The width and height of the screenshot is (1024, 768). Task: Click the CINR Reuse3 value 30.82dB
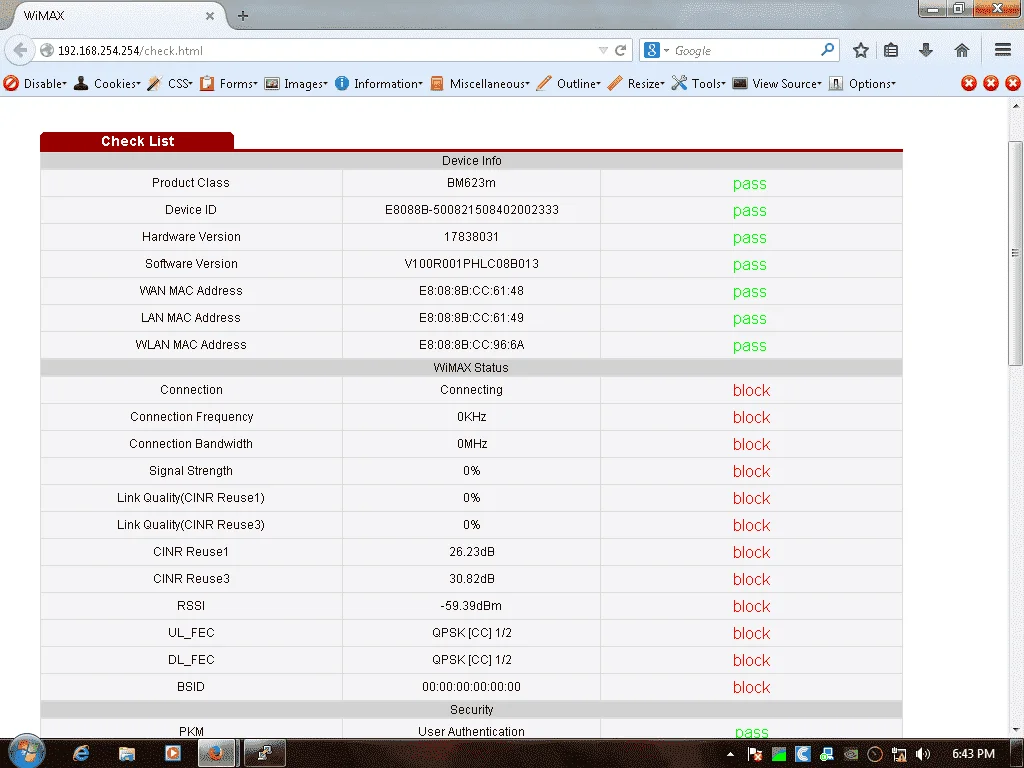[x=472, y=579]
